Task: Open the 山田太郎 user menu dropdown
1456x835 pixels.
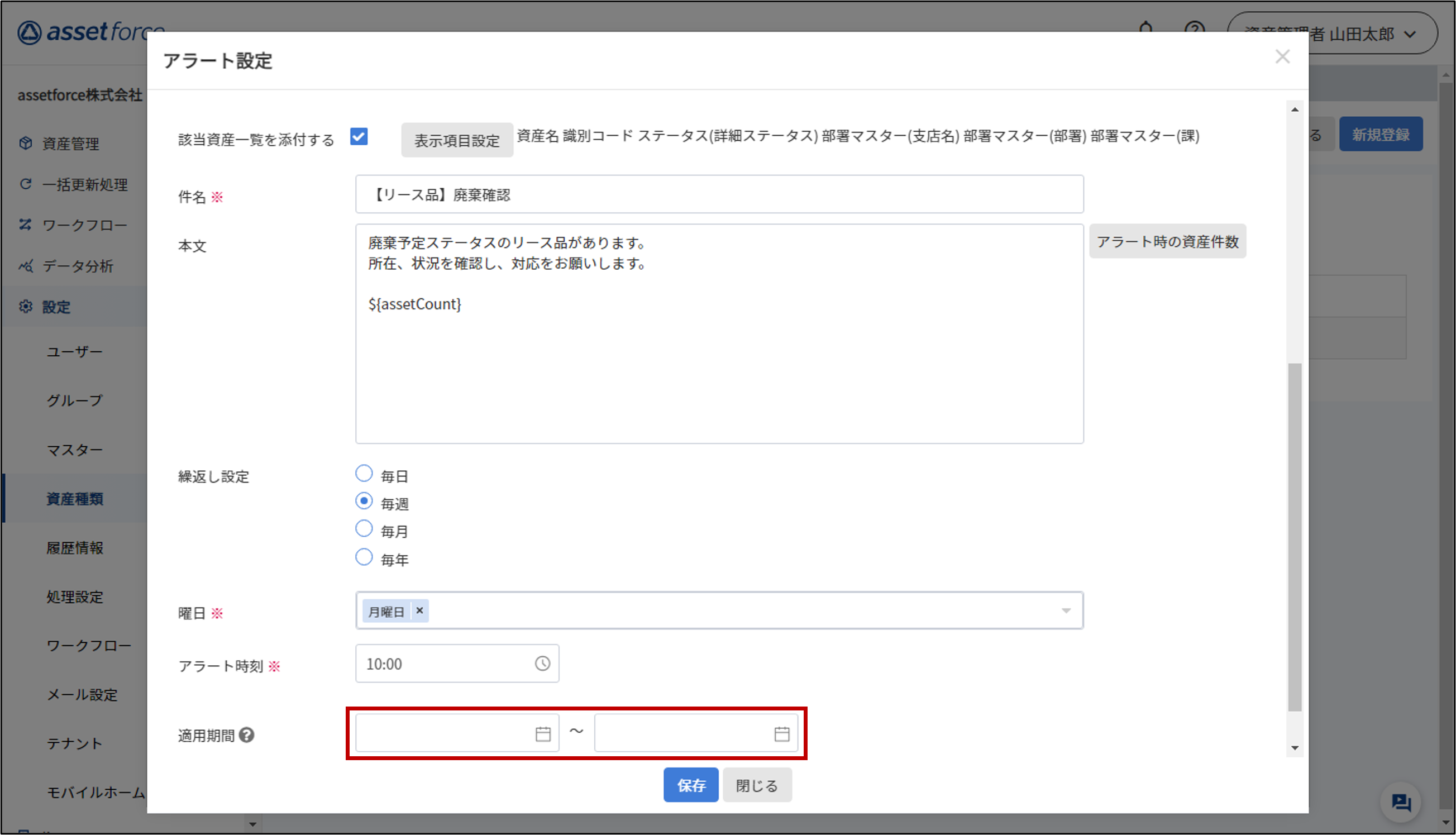Action: coord(1331,34)
